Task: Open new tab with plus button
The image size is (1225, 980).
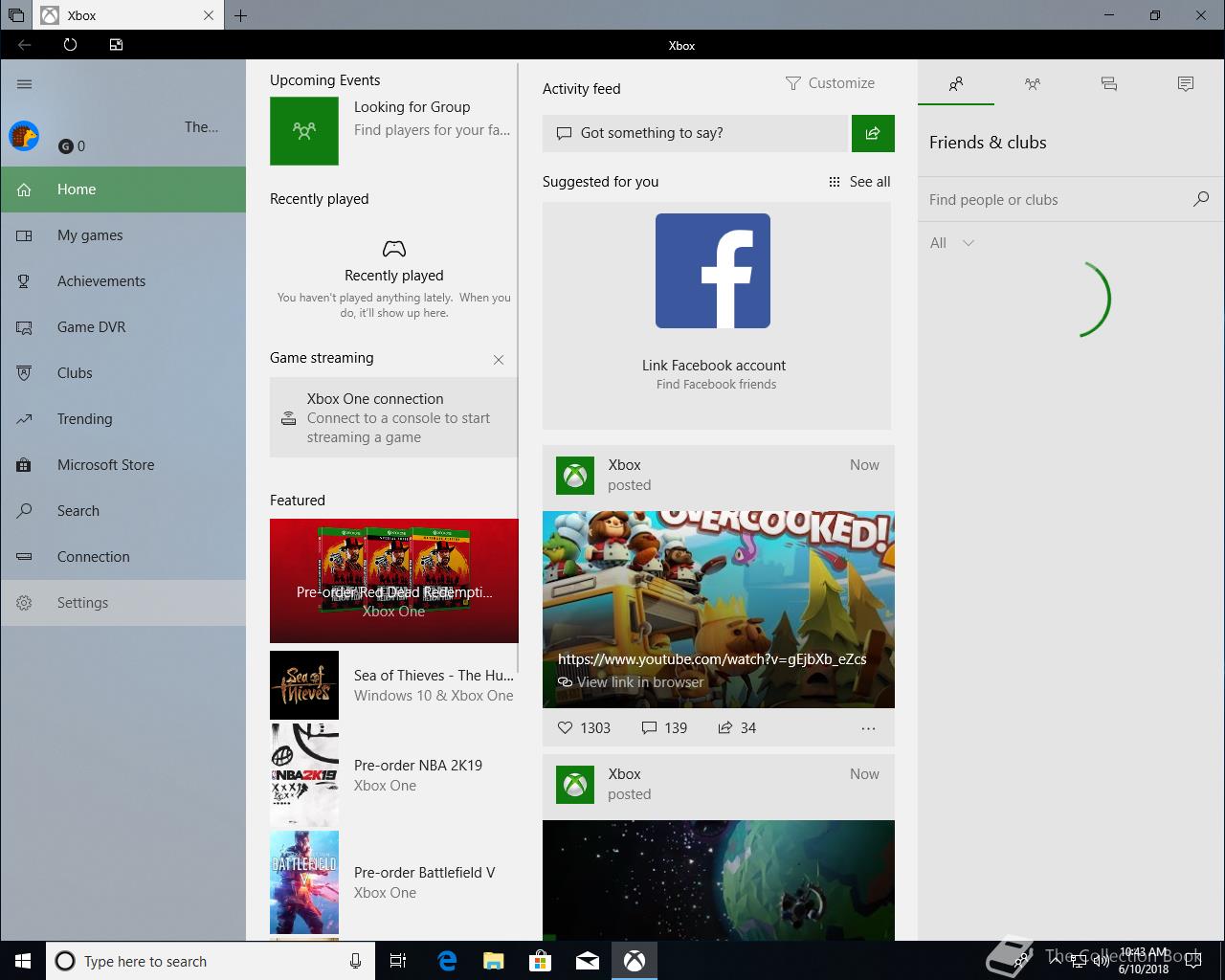Action: click(x=241, y=15)
